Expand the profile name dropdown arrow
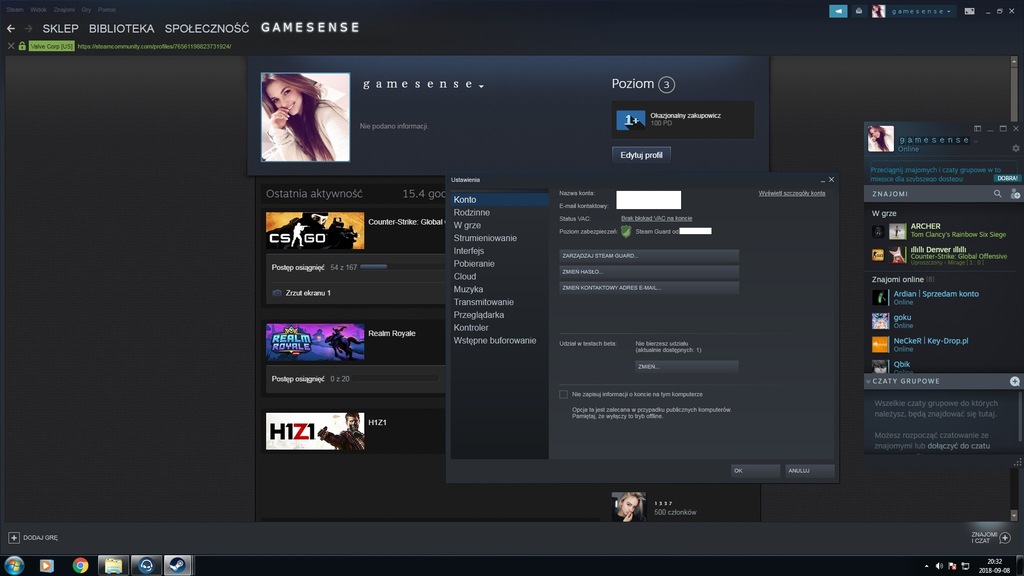This screenshot has height=576, width=1024. click(x=481, y=86)
